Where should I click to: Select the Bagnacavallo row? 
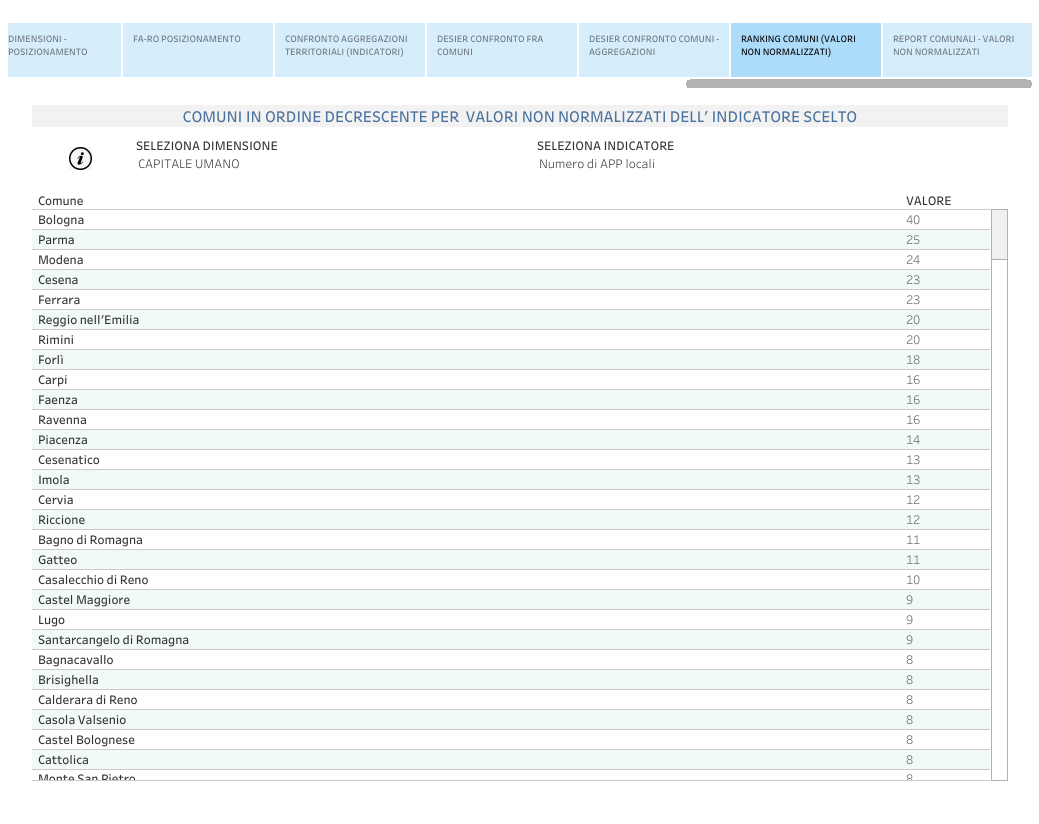click(x=511, y=660)
